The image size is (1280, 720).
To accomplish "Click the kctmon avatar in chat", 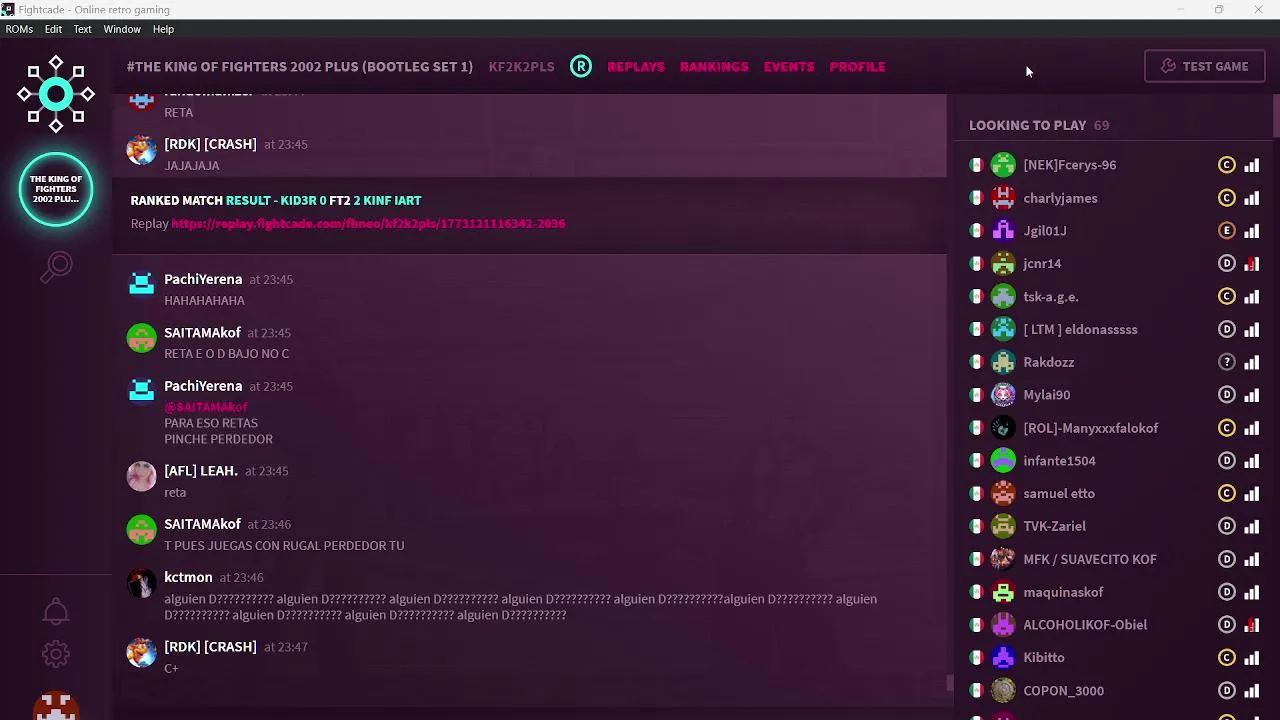I will 141,583.
